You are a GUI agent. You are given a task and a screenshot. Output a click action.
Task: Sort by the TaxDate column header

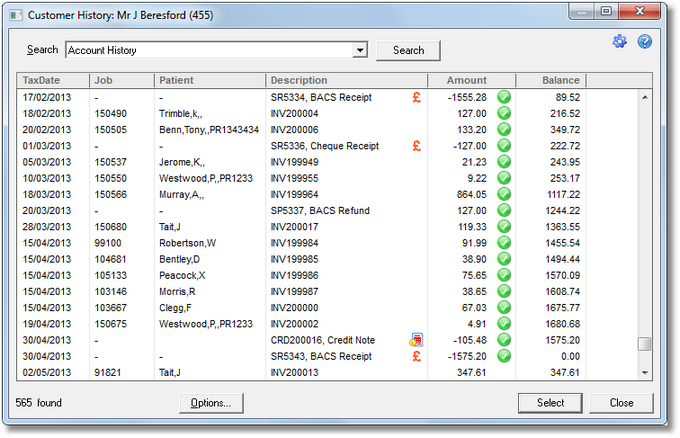click(53, 80)
